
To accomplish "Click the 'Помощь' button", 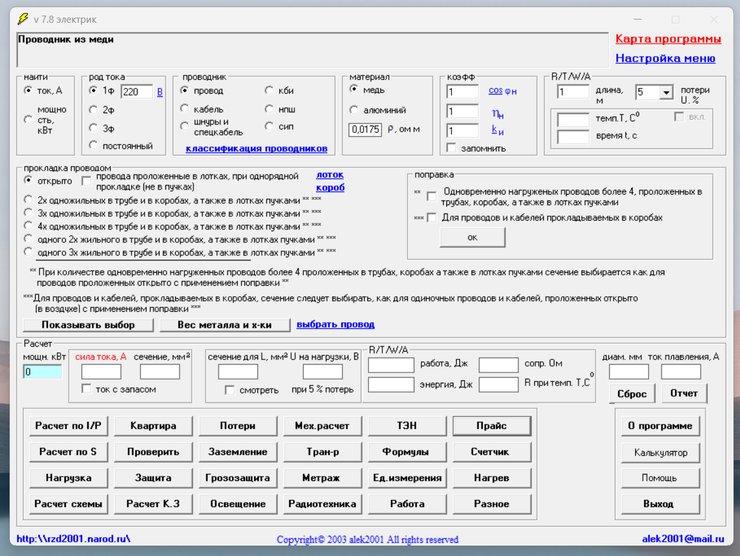I will 660,478.
